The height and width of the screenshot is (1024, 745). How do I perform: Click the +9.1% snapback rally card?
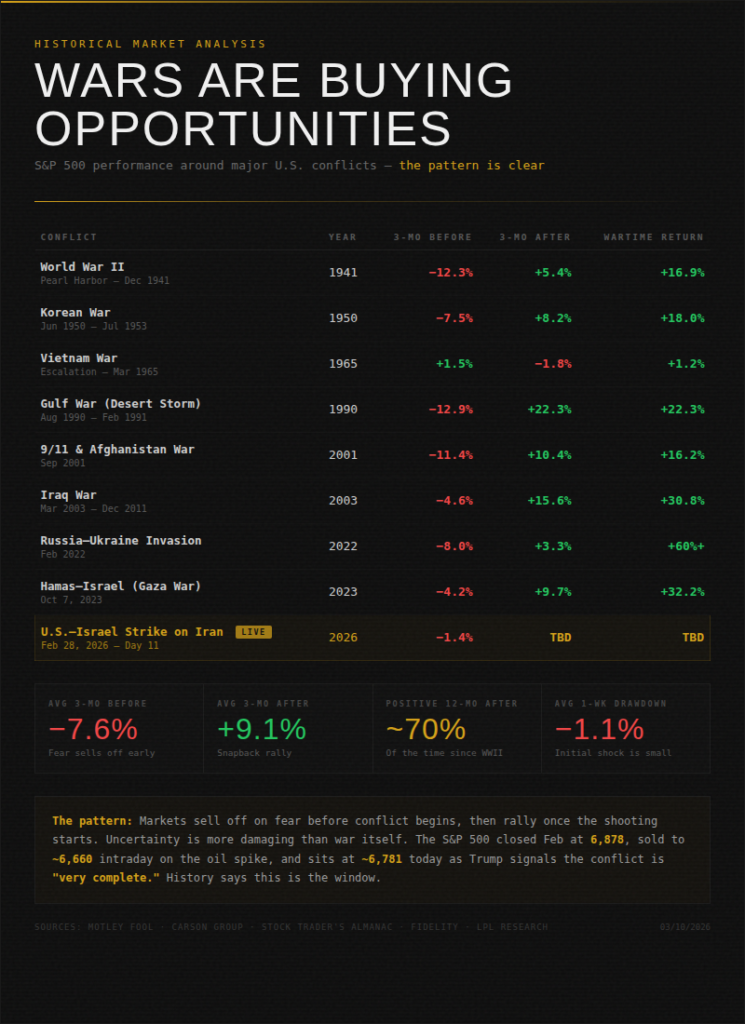(x=287, y=728)
